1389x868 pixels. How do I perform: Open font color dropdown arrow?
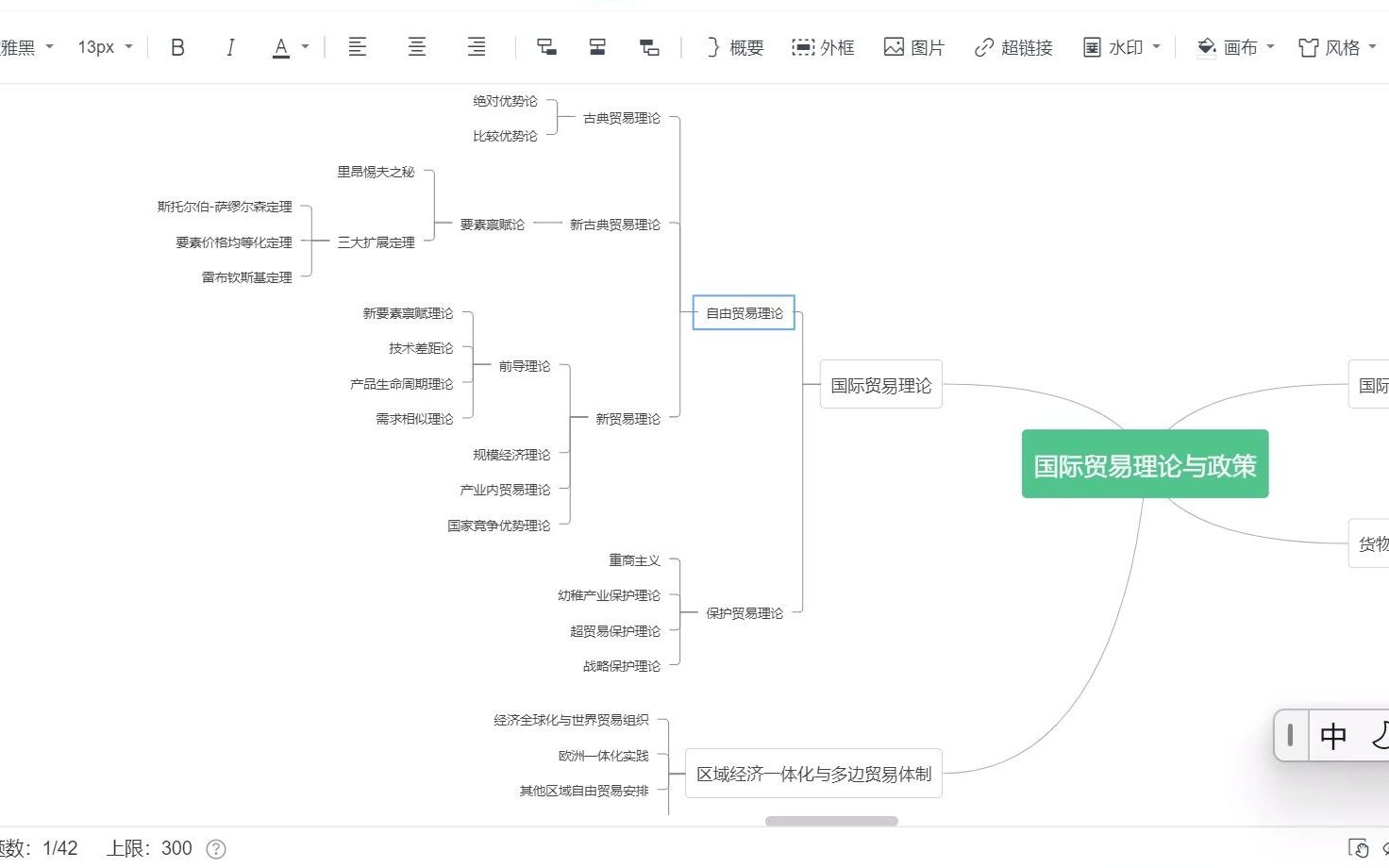[305, 46]
